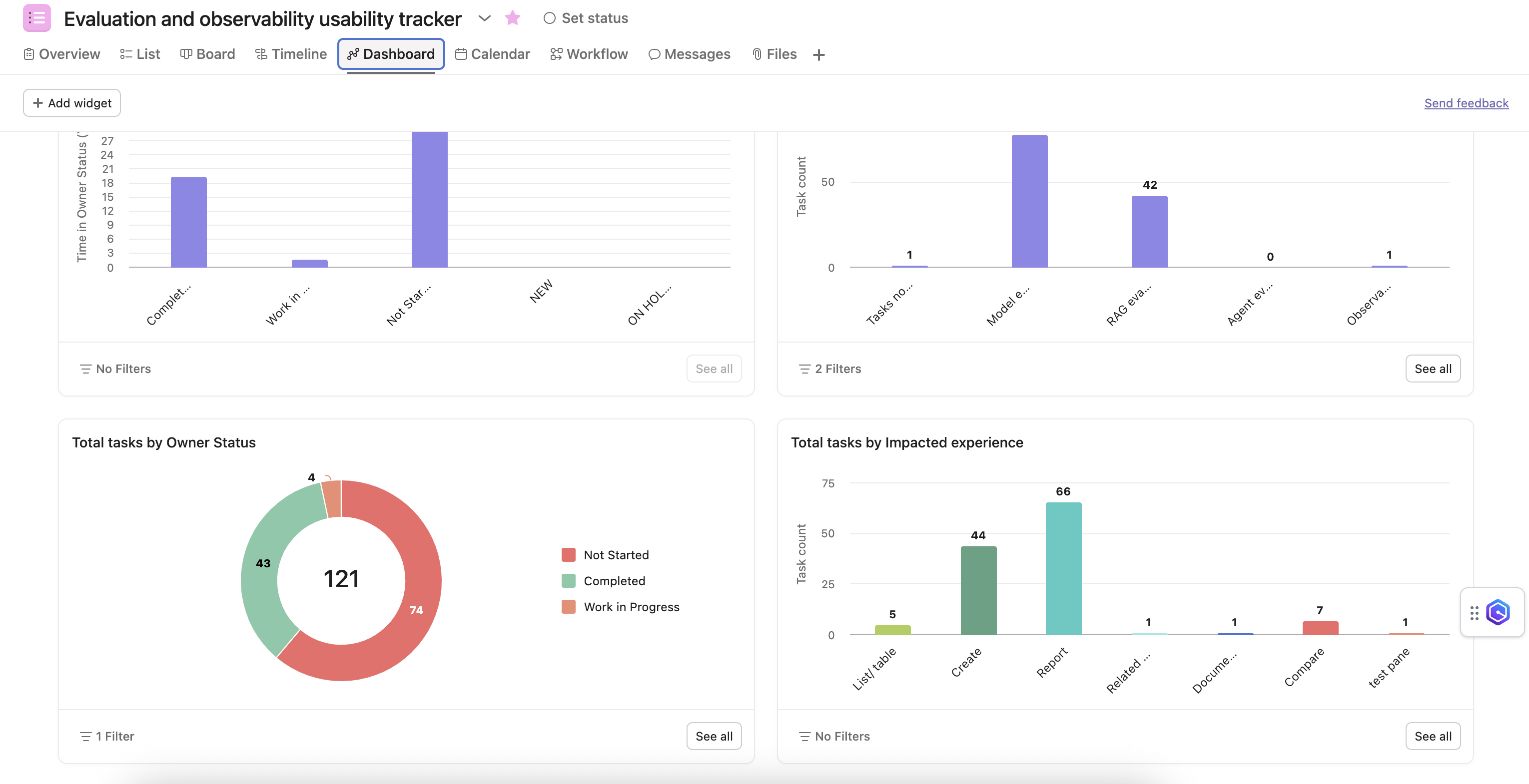Viewport: 1529px width, 784px height.
Task: Click See all under Owner Status donut
Action: coord(714,736)
